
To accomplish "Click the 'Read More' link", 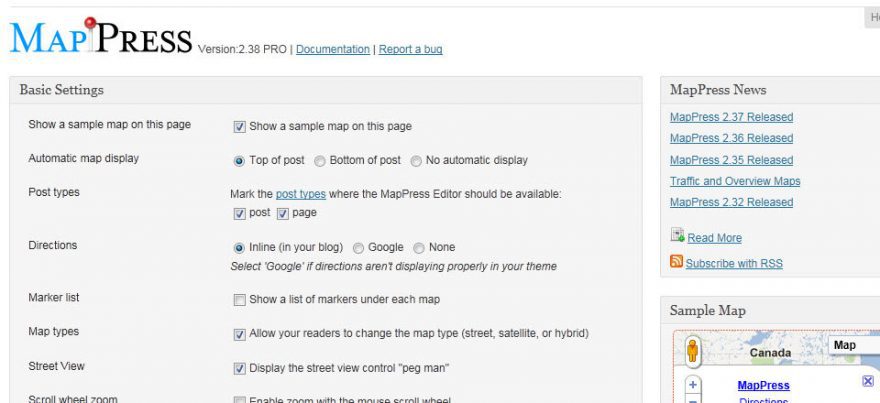I will point(714,238).
